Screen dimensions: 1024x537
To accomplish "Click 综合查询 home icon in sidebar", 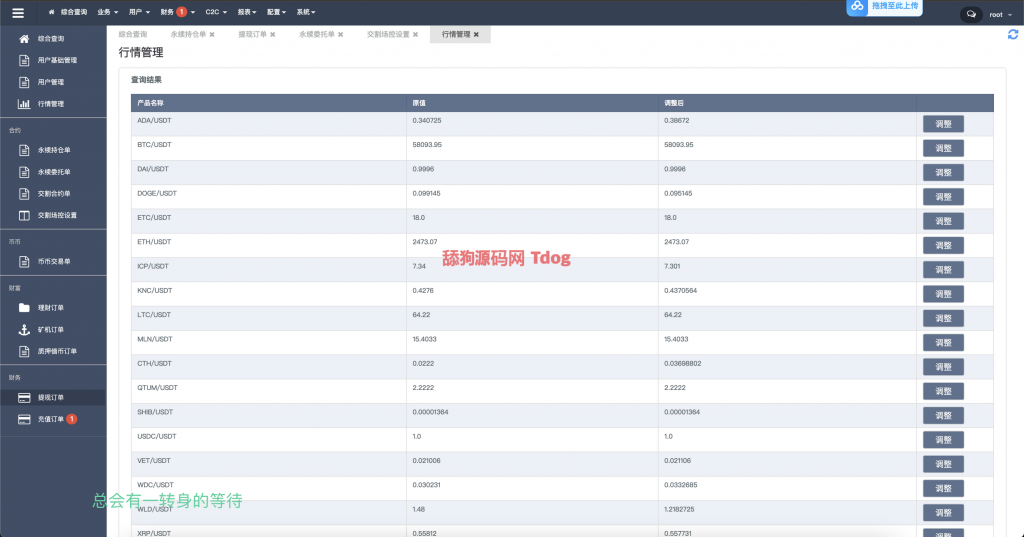I will (x=24, y=38).
